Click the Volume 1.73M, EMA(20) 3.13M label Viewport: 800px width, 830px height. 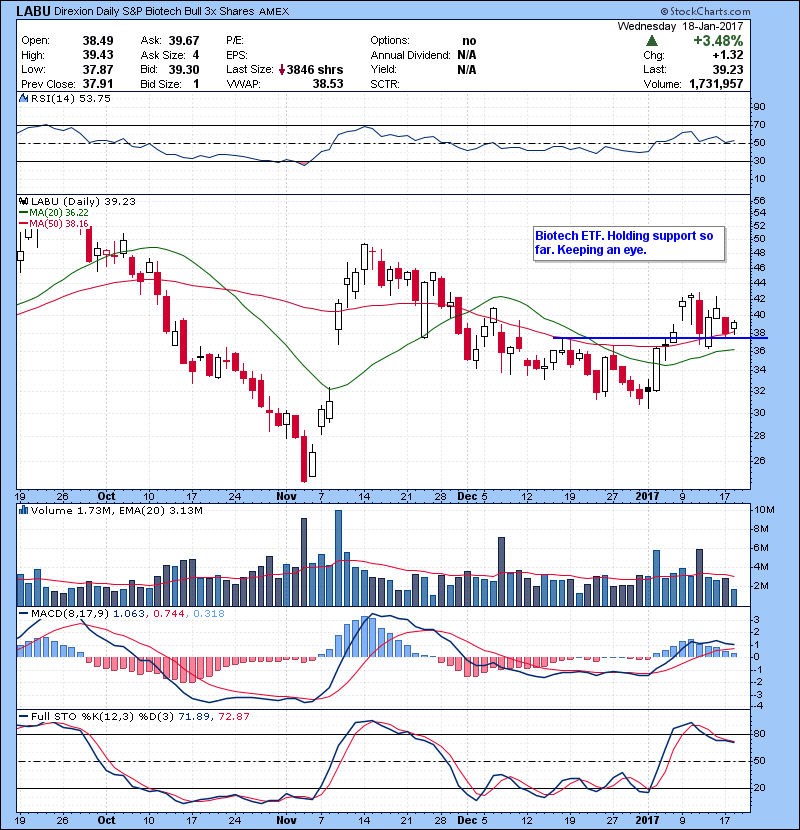pos(116,510)
